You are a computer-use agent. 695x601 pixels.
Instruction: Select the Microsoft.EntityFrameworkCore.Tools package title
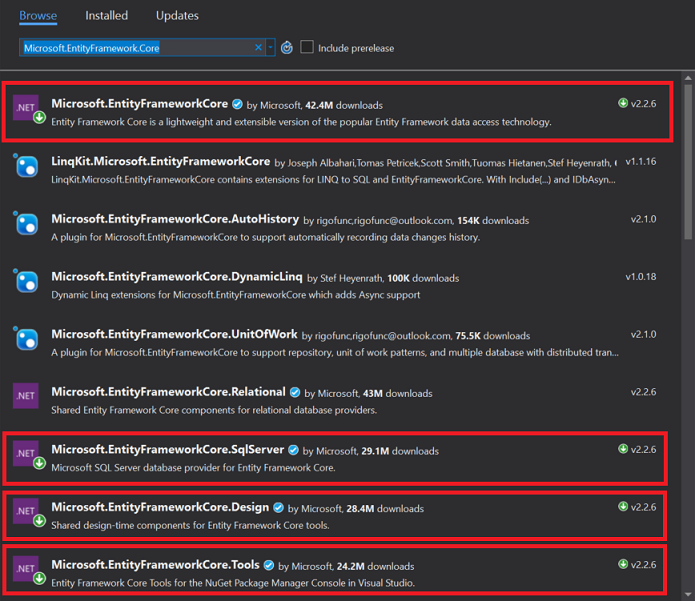pos(155,565)
